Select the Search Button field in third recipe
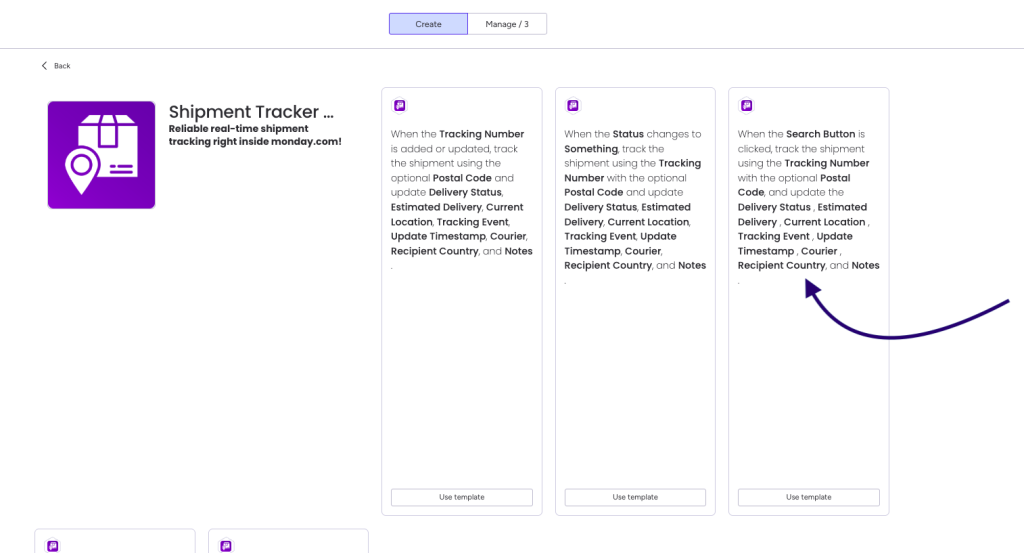This screenshot has height=553, width=1024. pyautogui.click(x=820, y=134)
